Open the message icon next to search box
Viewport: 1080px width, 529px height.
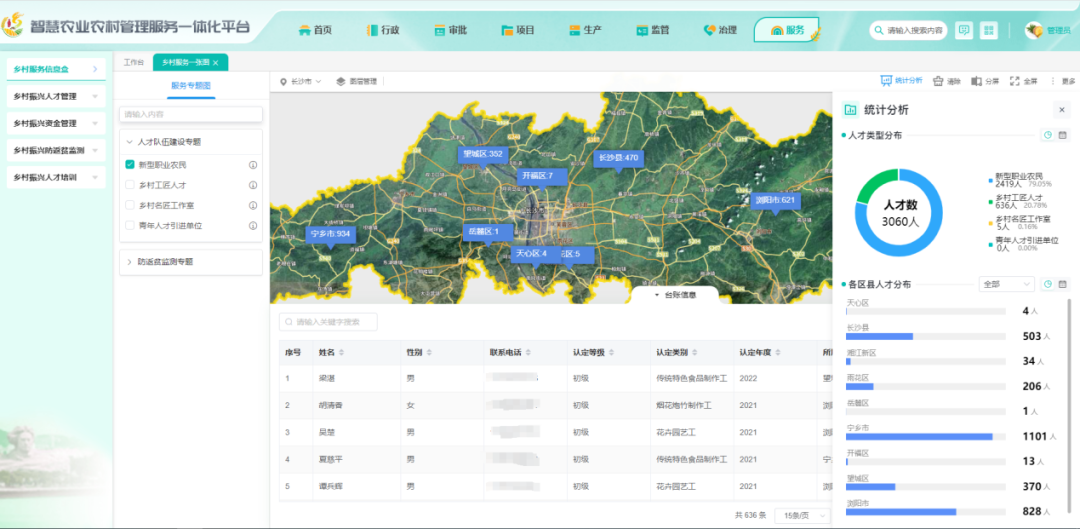click(963, 30)
